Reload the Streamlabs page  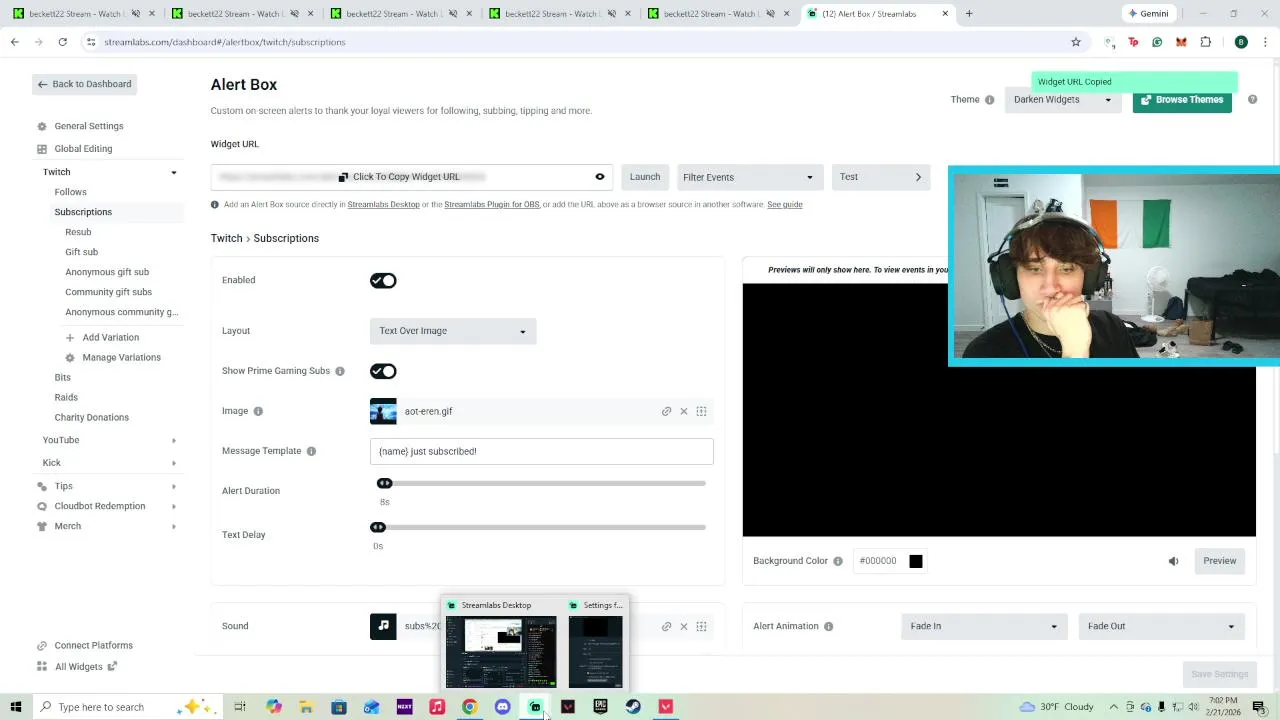click(62, 42)
